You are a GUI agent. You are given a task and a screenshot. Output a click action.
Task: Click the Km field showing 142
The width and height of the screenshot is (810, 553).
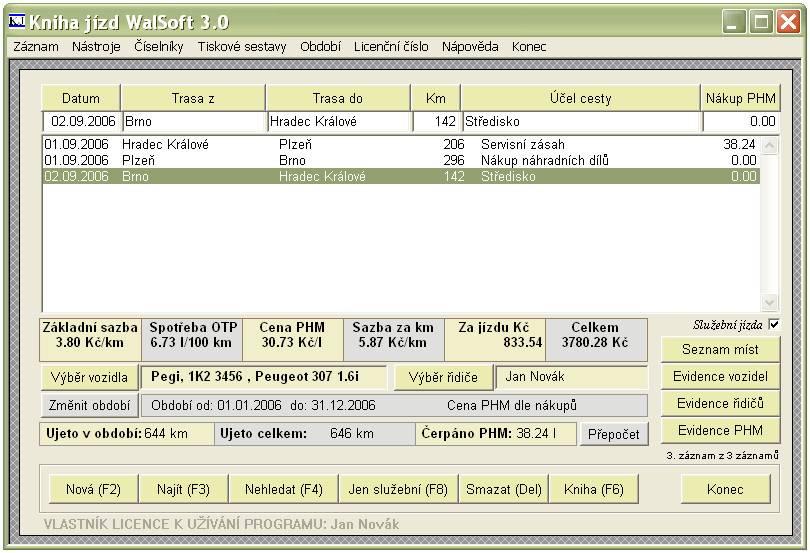pos(437,121)
